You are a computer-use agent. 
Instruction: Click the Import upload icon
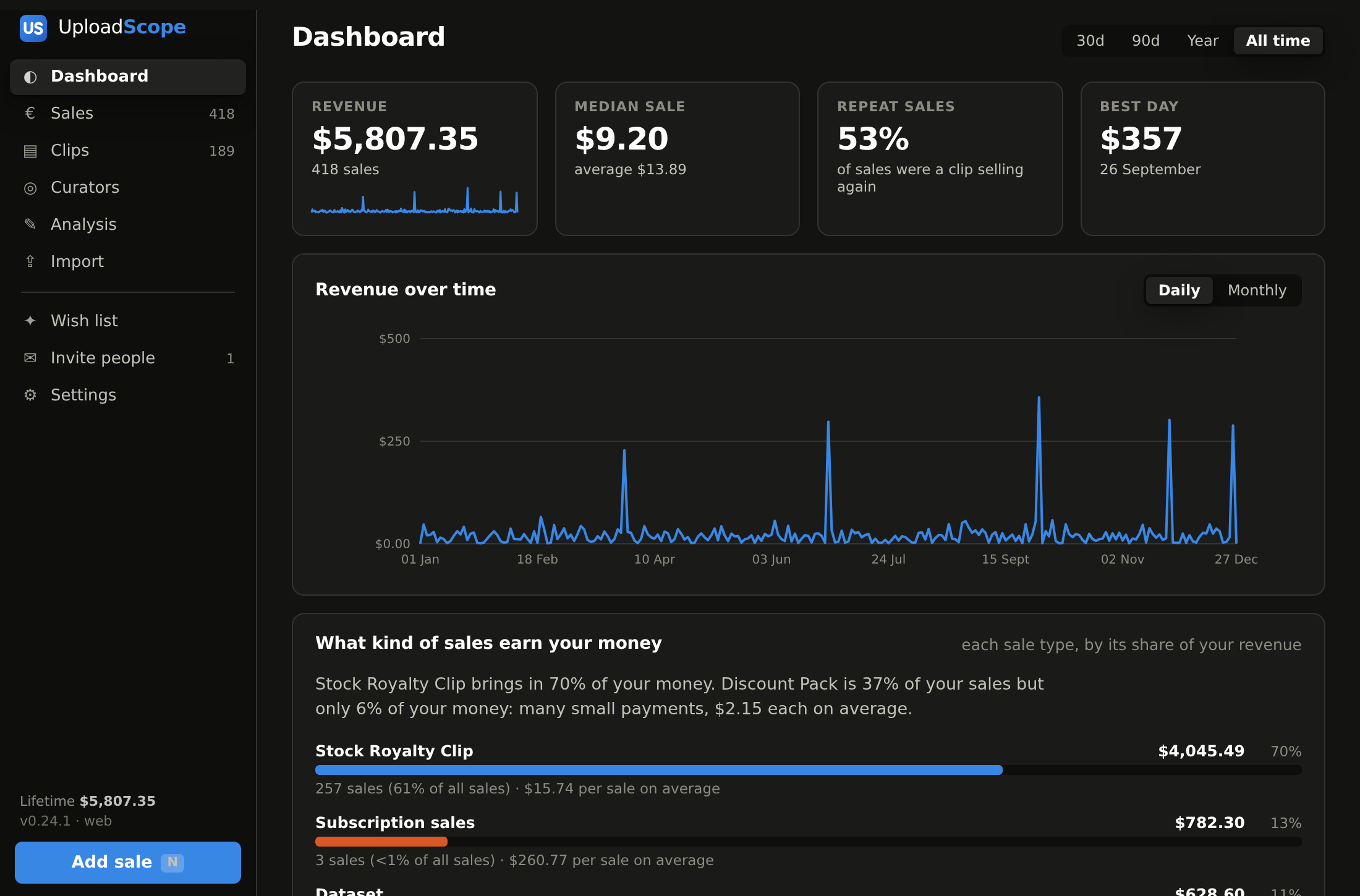pos(30,261)
